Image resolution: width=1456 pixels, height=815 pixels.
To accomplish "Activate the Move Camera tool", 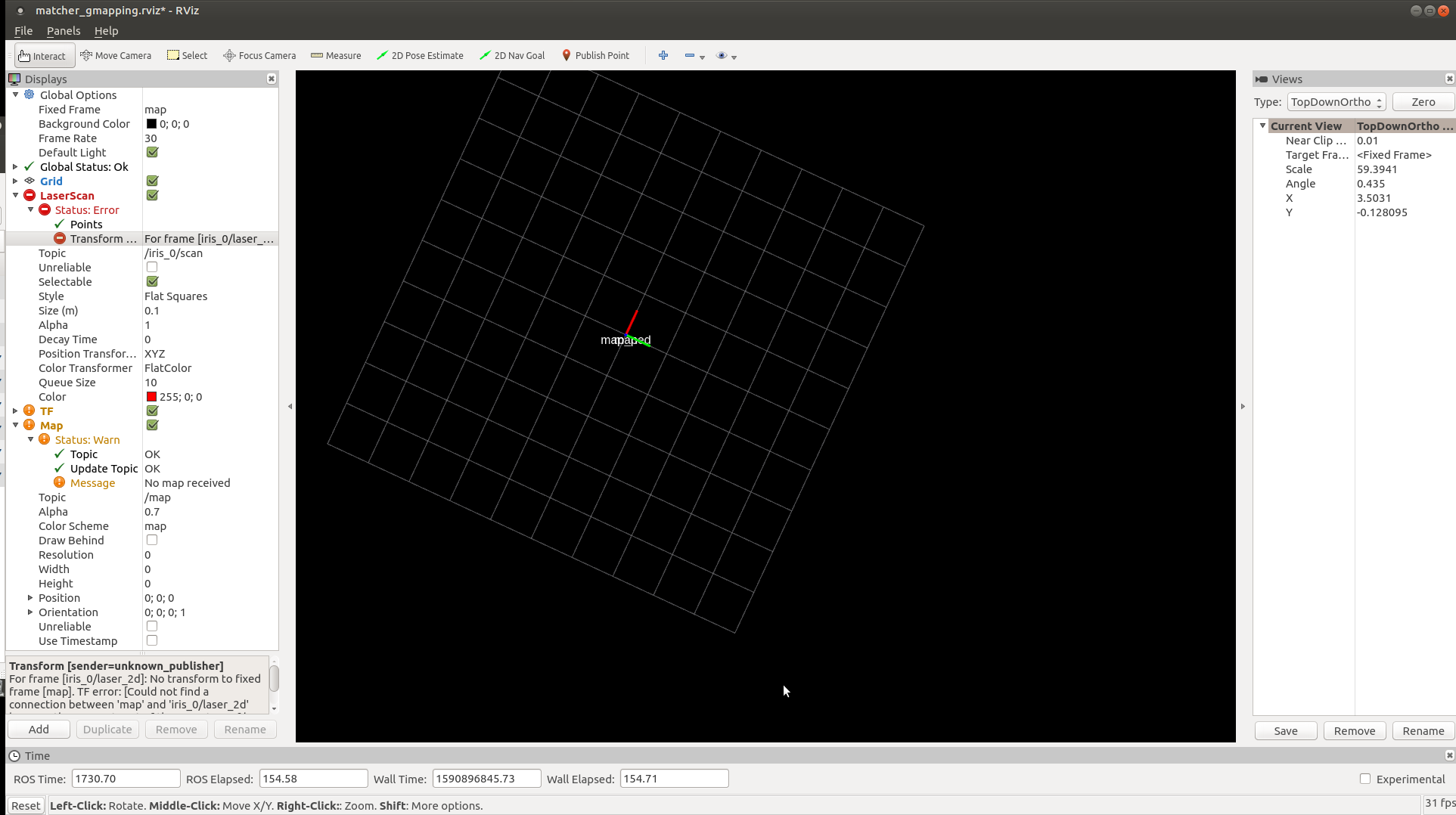I will click(116, 55).
